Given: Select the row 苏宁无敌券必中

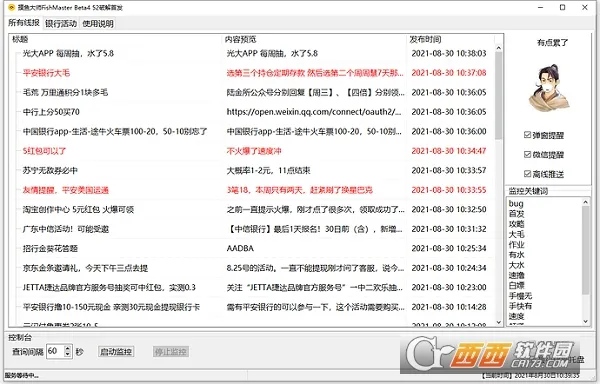Looking at the screenshot, I should pyautogui.click(x=254, y=170).
